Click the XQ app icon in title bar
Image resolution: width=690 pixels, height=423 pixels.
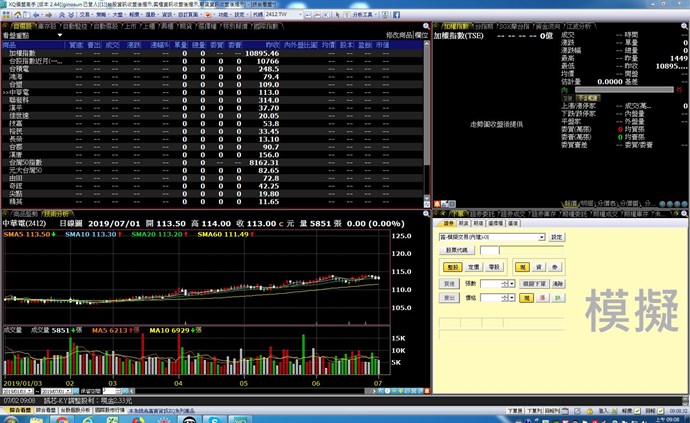click(4, 4)
